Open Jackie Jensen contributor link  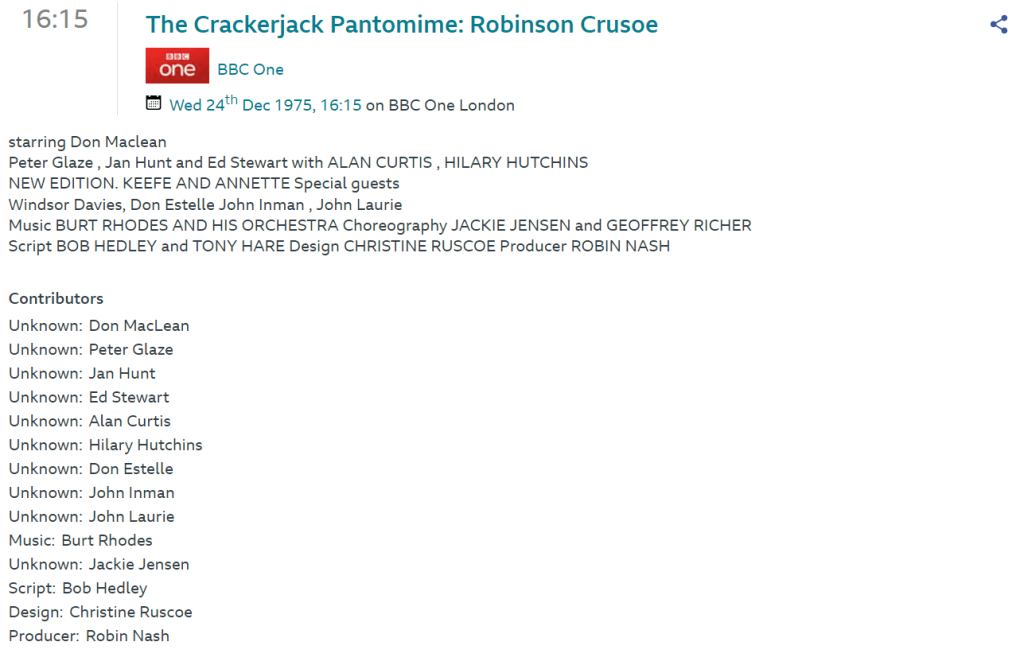pos(139,565)
